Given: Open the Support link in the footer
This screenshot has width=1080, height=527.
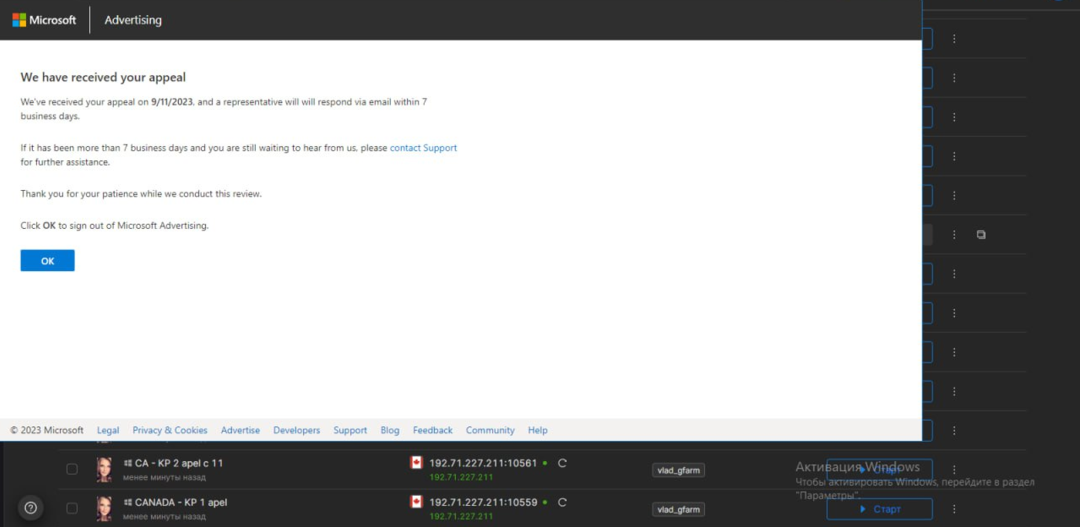Looking at the screenshot, I should point(351,430).
